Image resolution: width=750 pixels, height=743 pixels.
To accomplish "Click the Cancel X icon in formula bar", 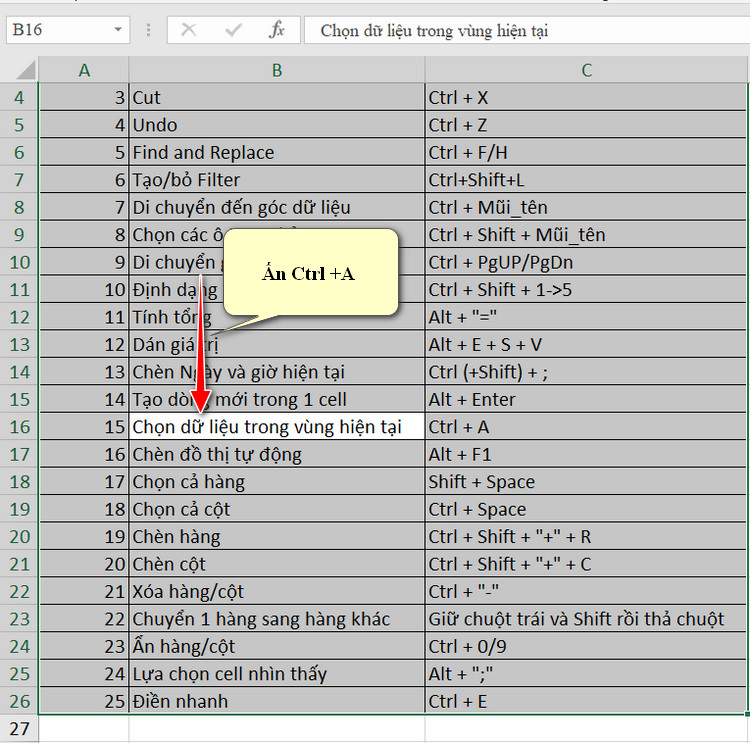I will (x=188, y=30).
